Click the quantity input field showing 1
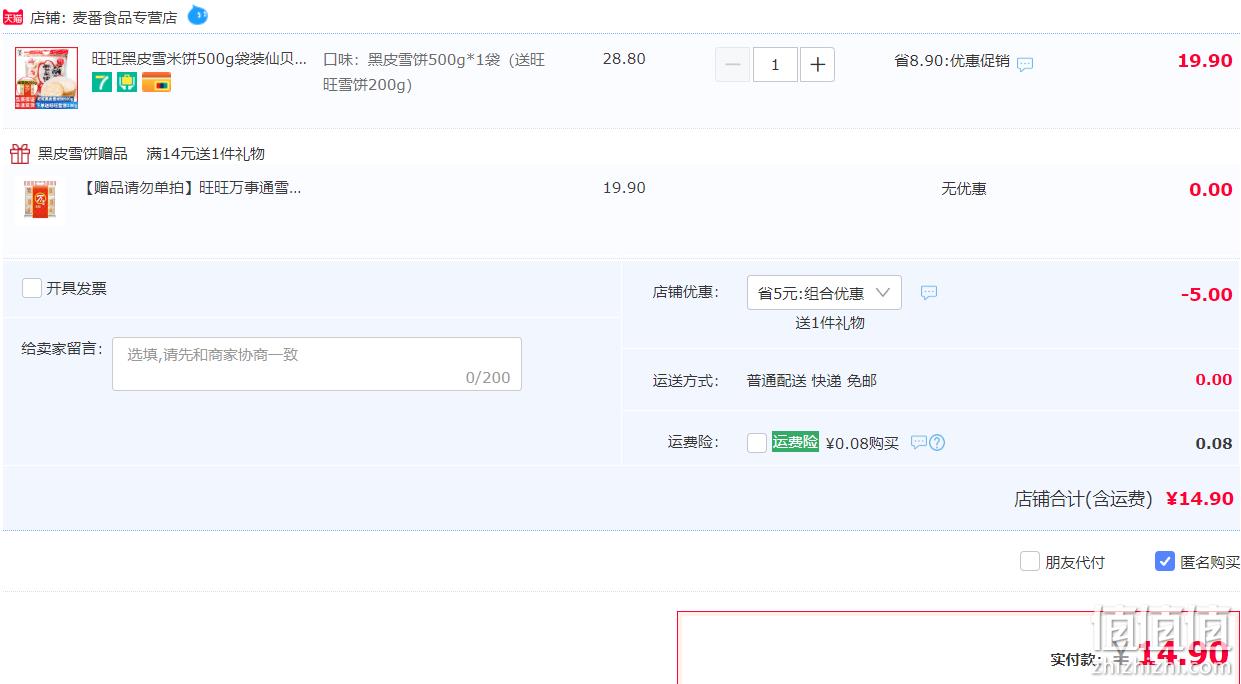The height and width of the screenshot is (684, 1241). tap(775, 65)
